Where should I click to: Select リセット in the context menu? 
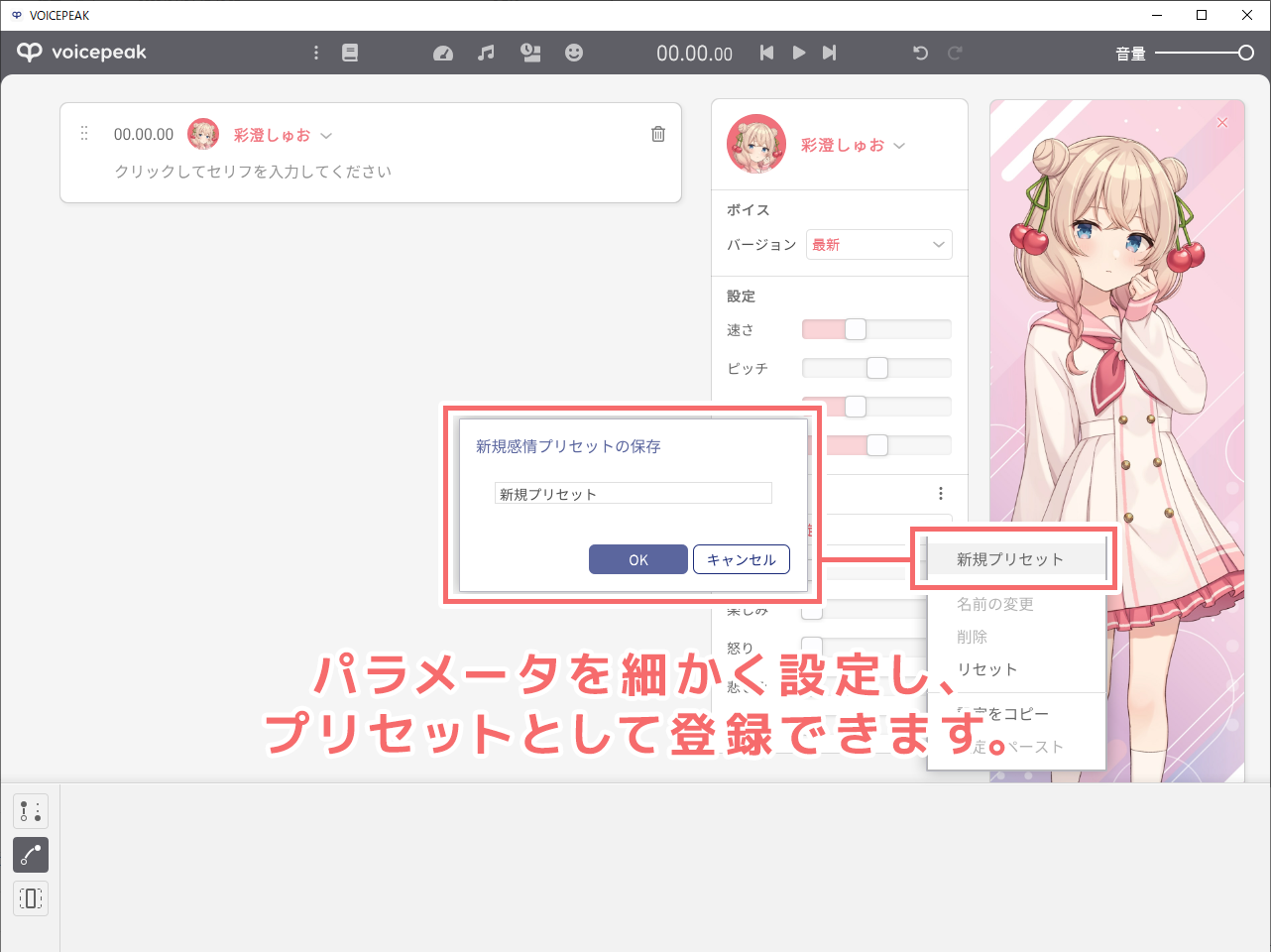click(1016, 669)
